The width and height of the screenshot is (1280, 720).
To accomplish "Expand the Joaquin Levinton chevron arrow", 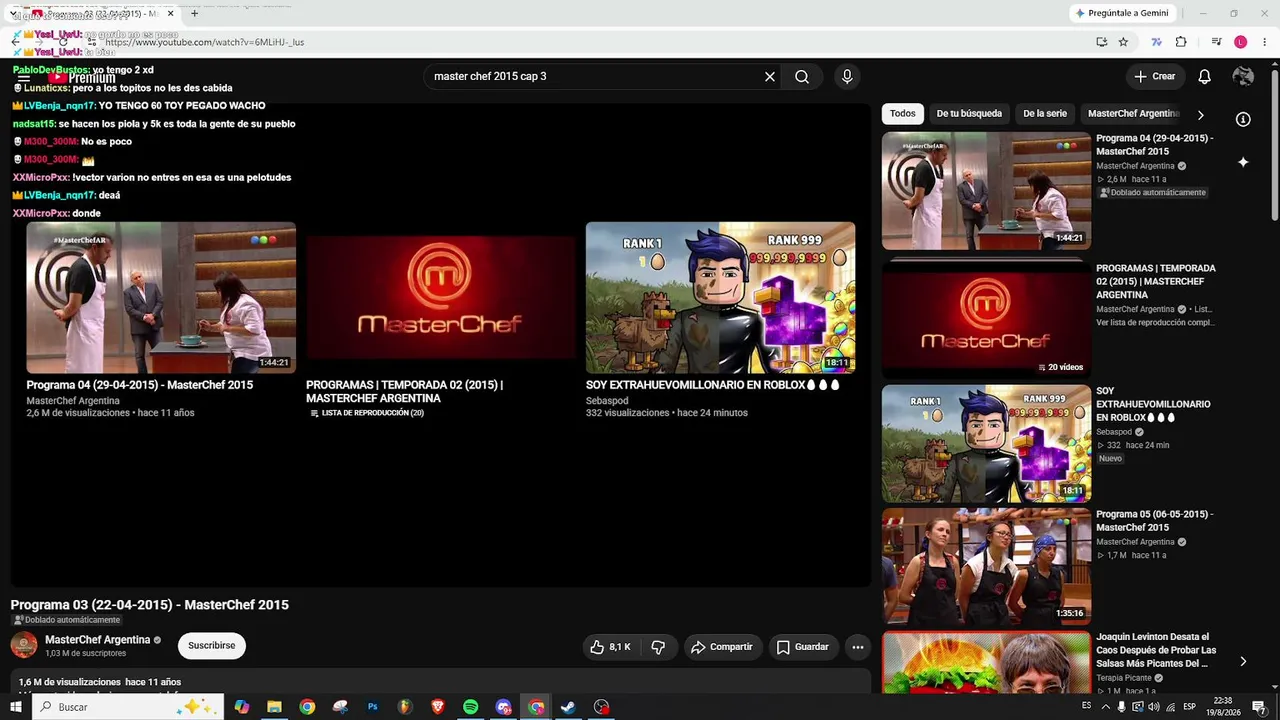I will point(1243,661).
